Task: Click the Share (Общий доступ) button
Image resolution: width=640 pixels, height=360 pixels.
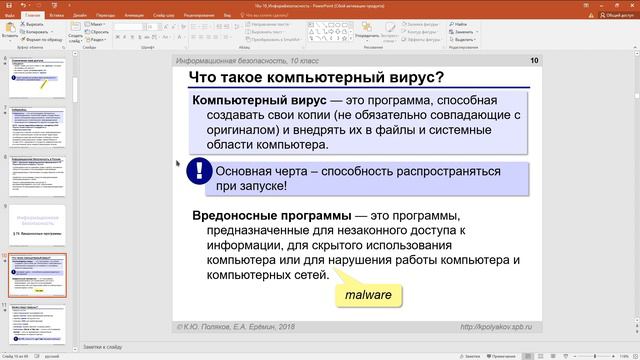Action: point(617,15)
